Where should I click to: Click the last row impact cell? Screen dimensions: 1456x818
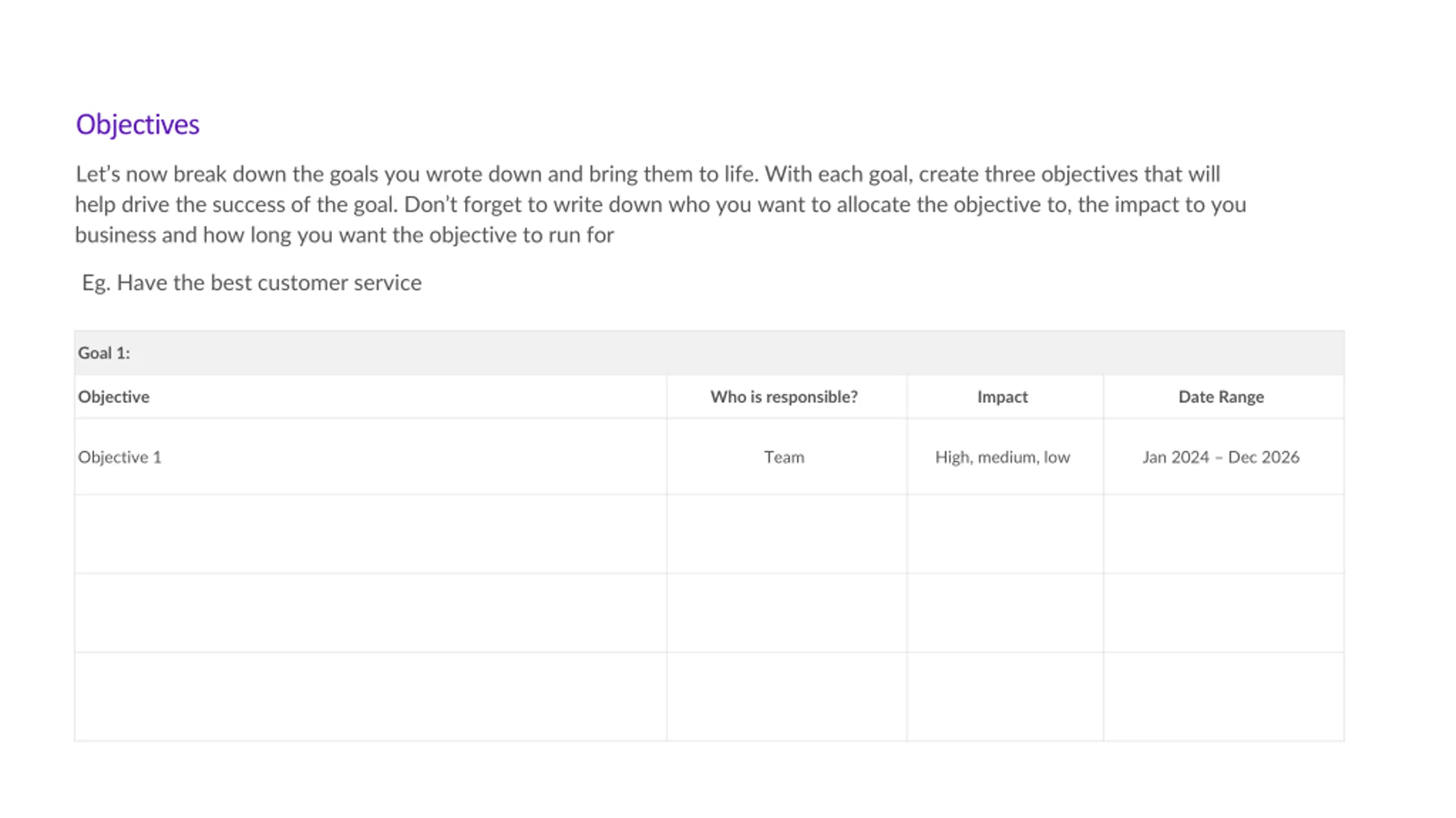pyautogui.click(x=1005, y=696)
